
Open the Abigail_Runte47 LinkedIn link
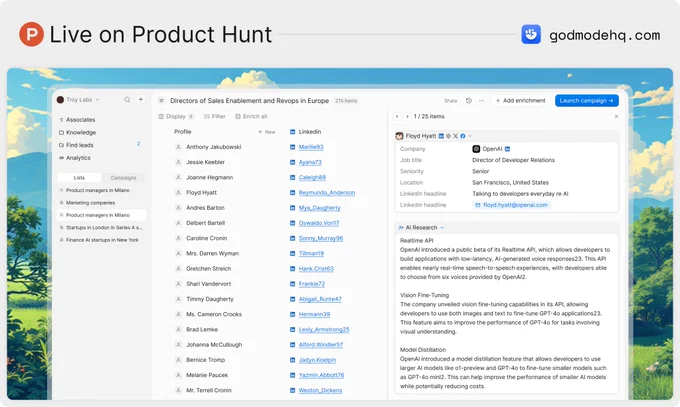click(320, 299)
